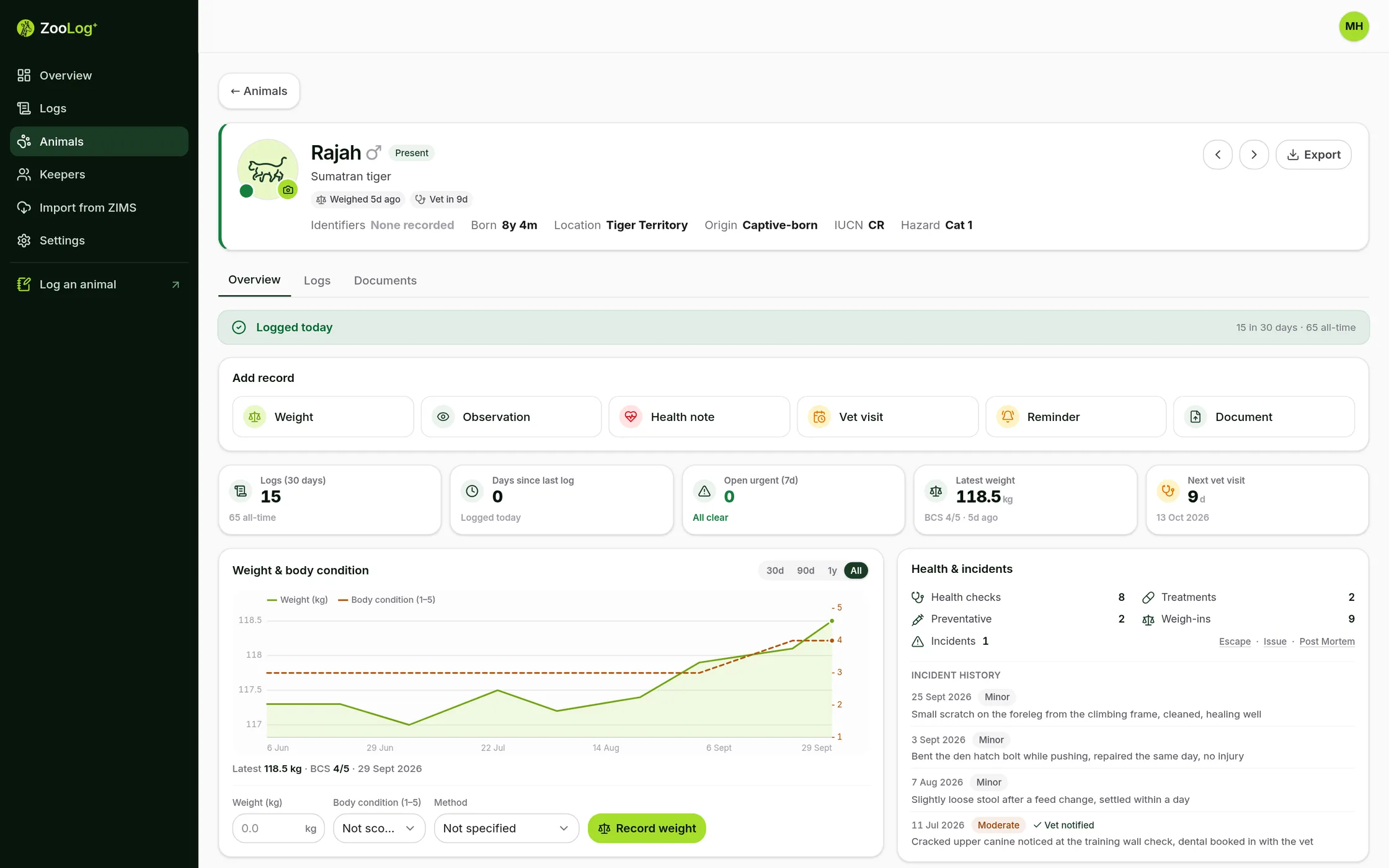Add a Health note record

(699, 417)
